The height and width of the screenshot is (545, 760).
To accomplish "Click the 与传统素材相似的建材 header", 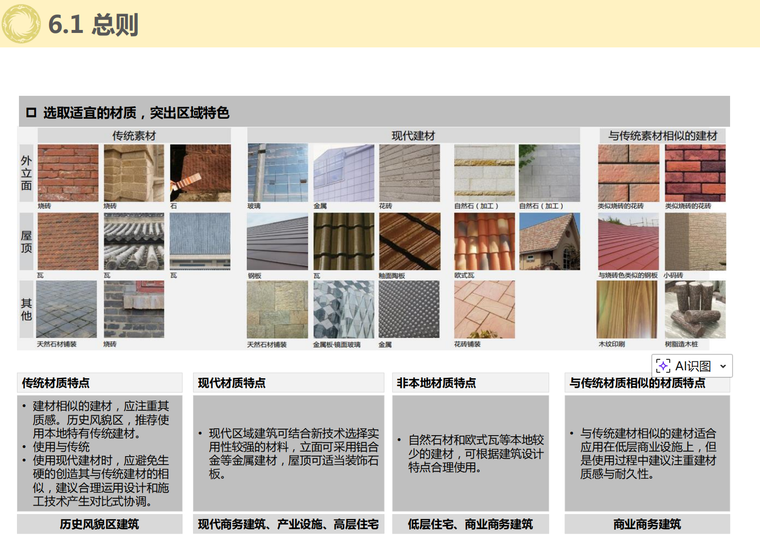I will coord(663,135).
